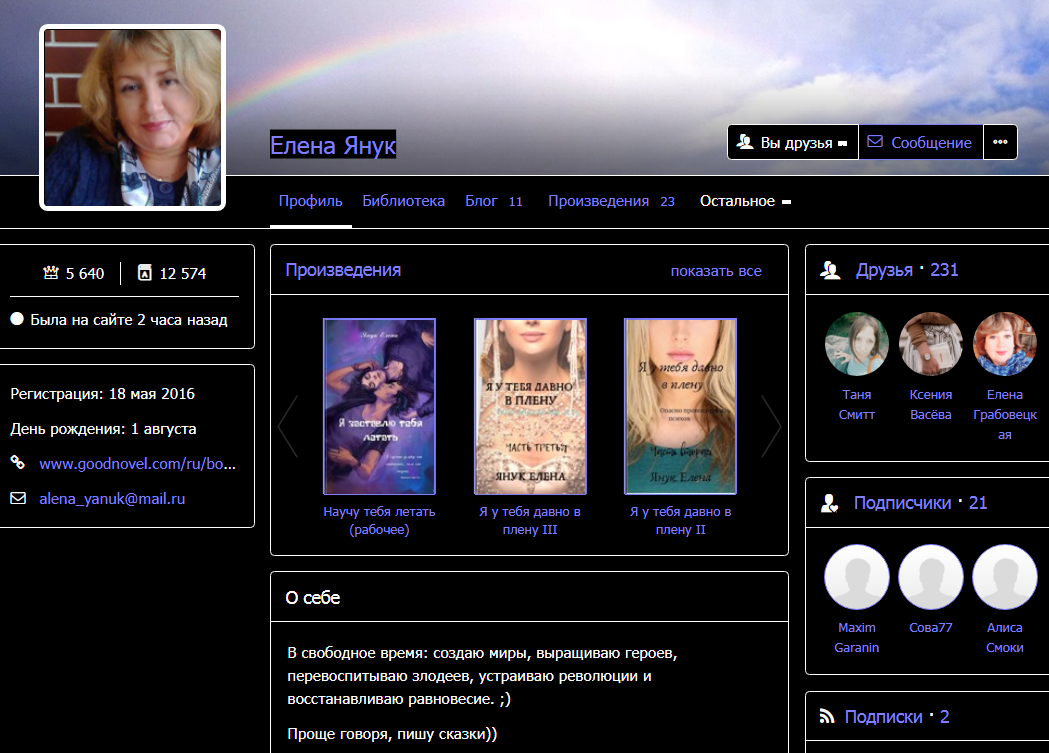
Task: Click the website link chain icon
Action: (x=17, y=463)
